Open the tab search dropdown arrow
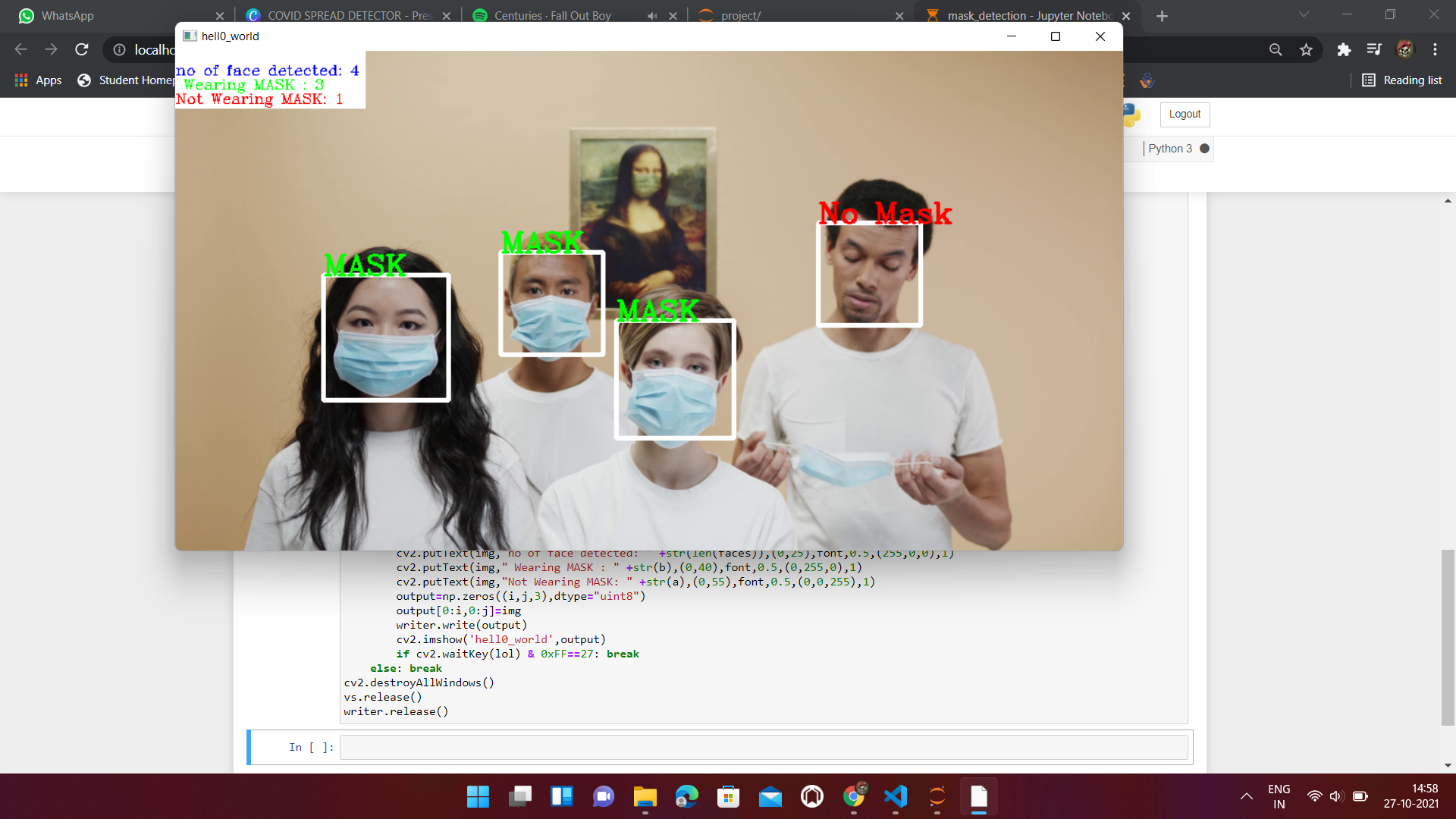Screen dimensions: 1456x819 click(1304, 14)
